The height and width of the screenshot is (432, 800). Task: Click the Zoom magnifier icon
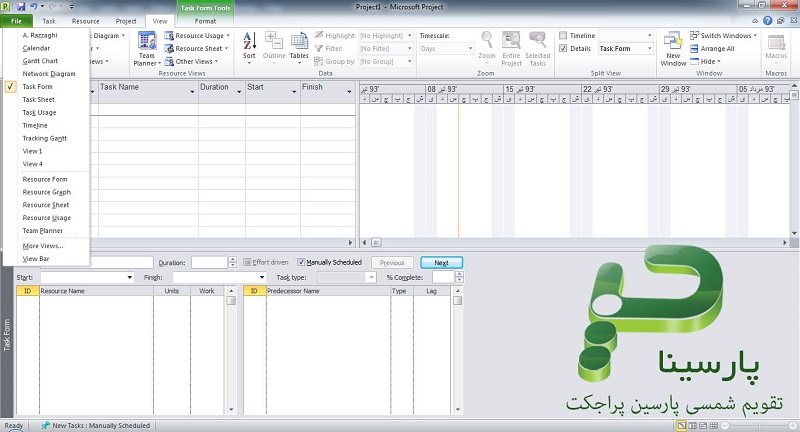coord(487,41)
